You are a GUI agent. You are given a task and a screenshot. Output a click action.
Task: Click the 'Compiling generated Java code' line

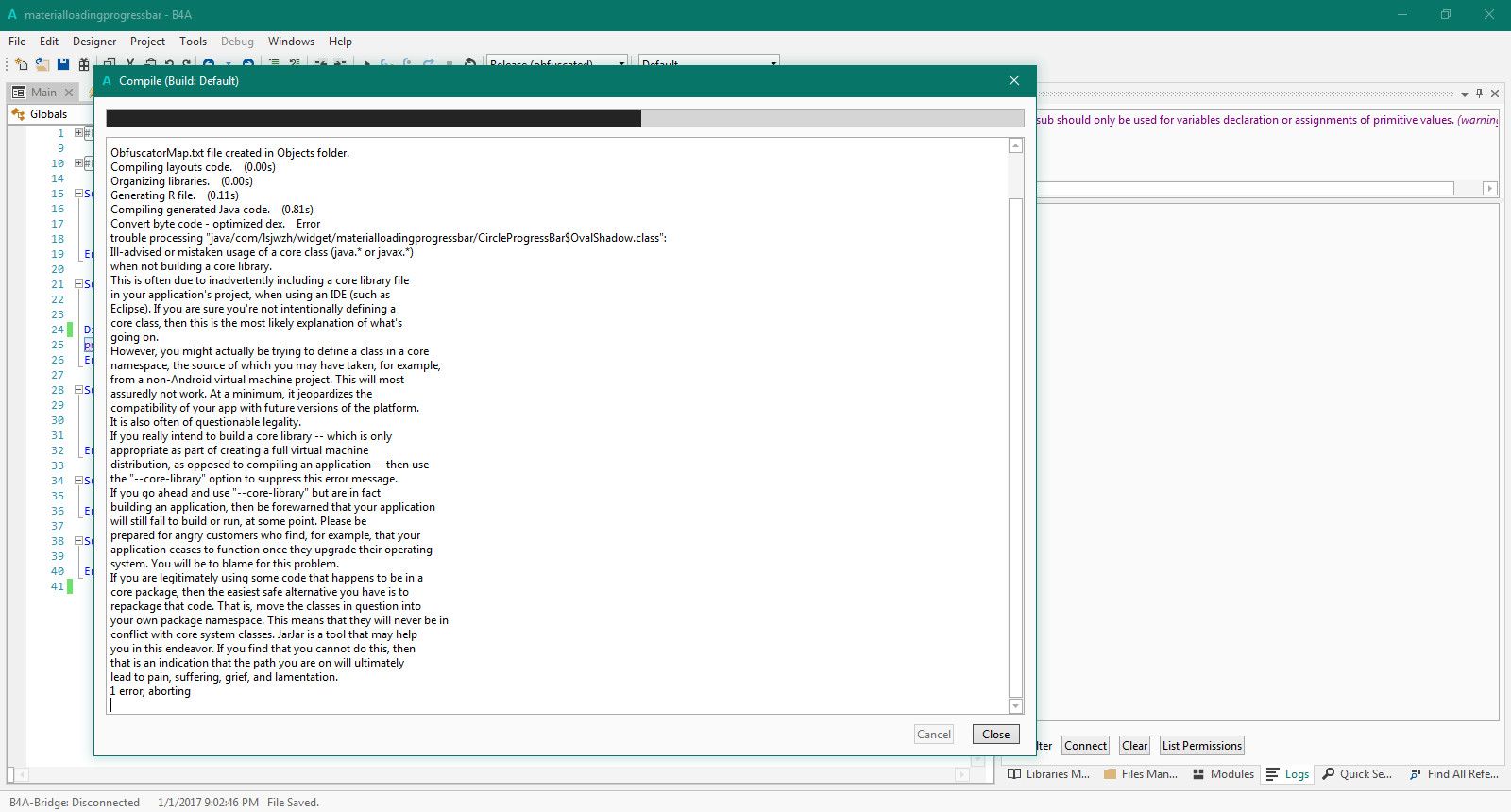pos(212,210)
